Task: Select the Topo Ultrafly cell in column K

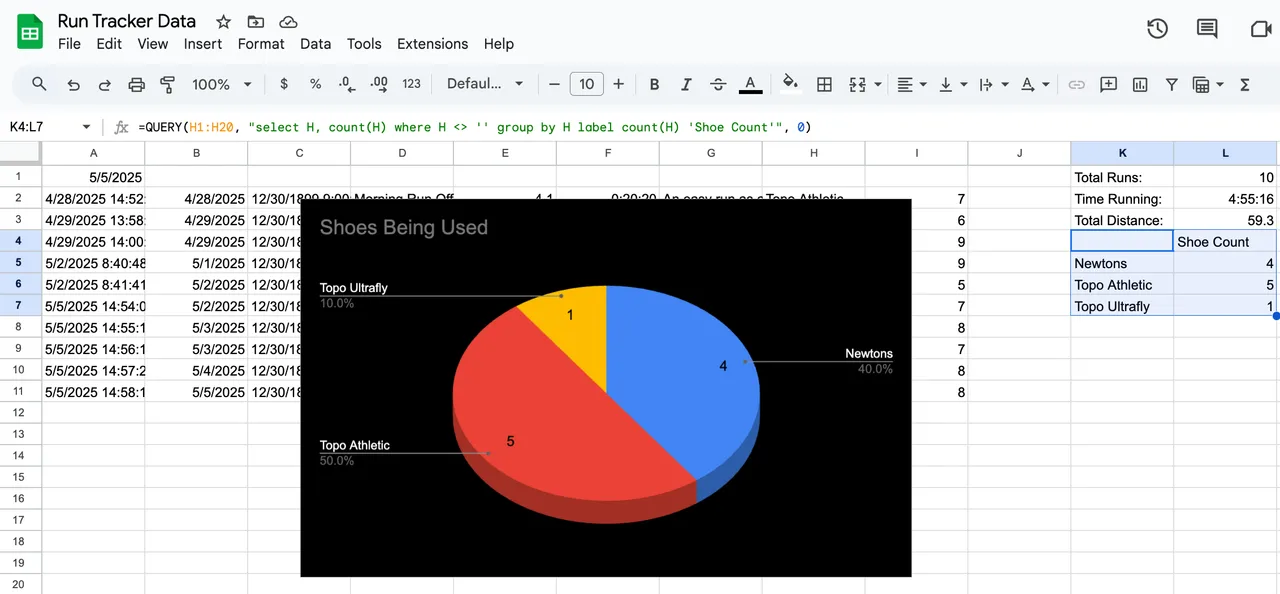Action: 1122,306
